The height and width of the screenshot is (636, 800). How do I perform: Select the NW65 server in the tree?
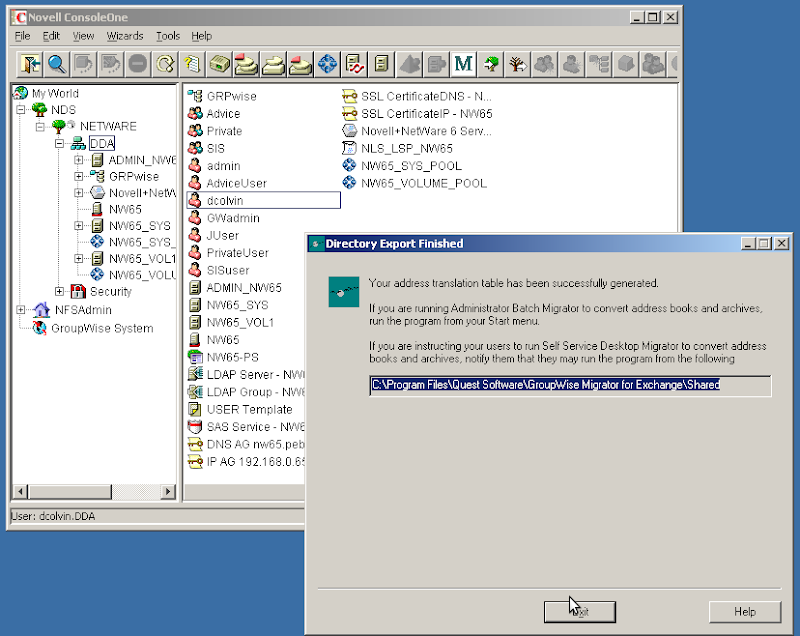(x=125, y=209)
